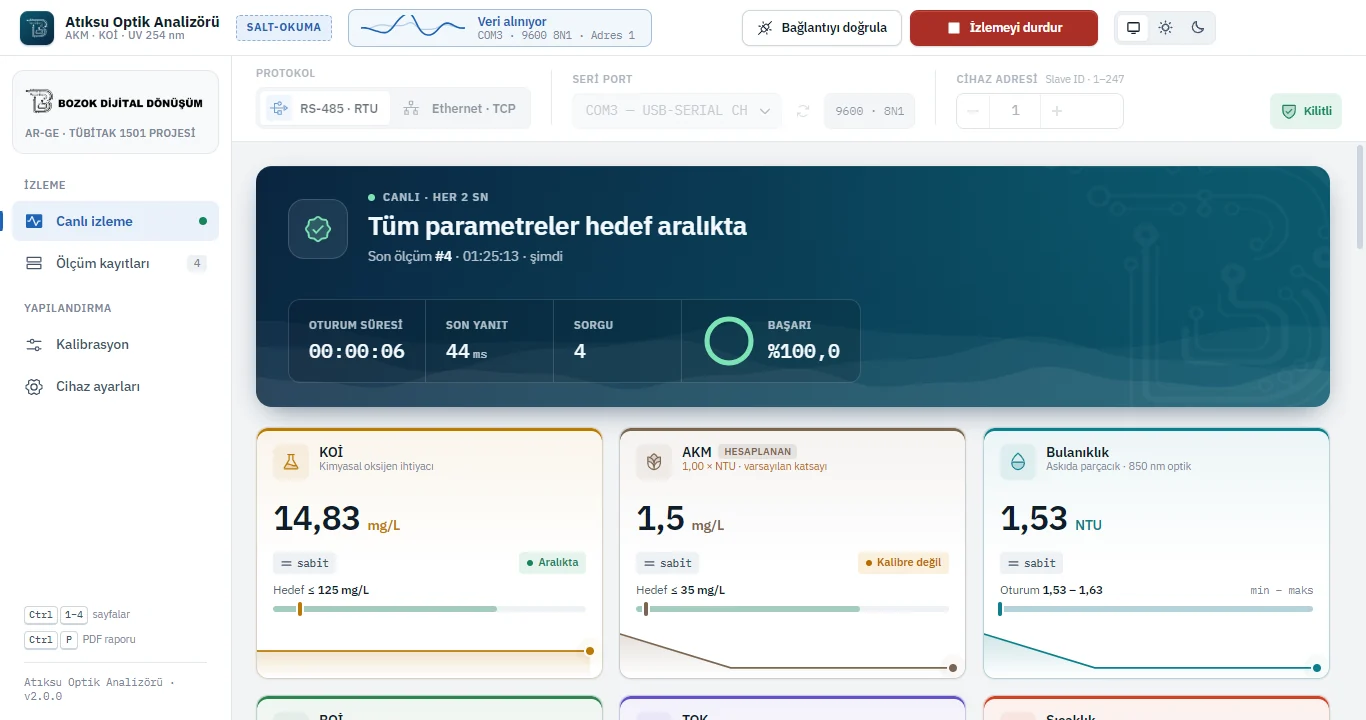Click the SALT-OKUMA badge
Image resolution: width=1366 pixels, height=720 pixels.
click(284, 28)
